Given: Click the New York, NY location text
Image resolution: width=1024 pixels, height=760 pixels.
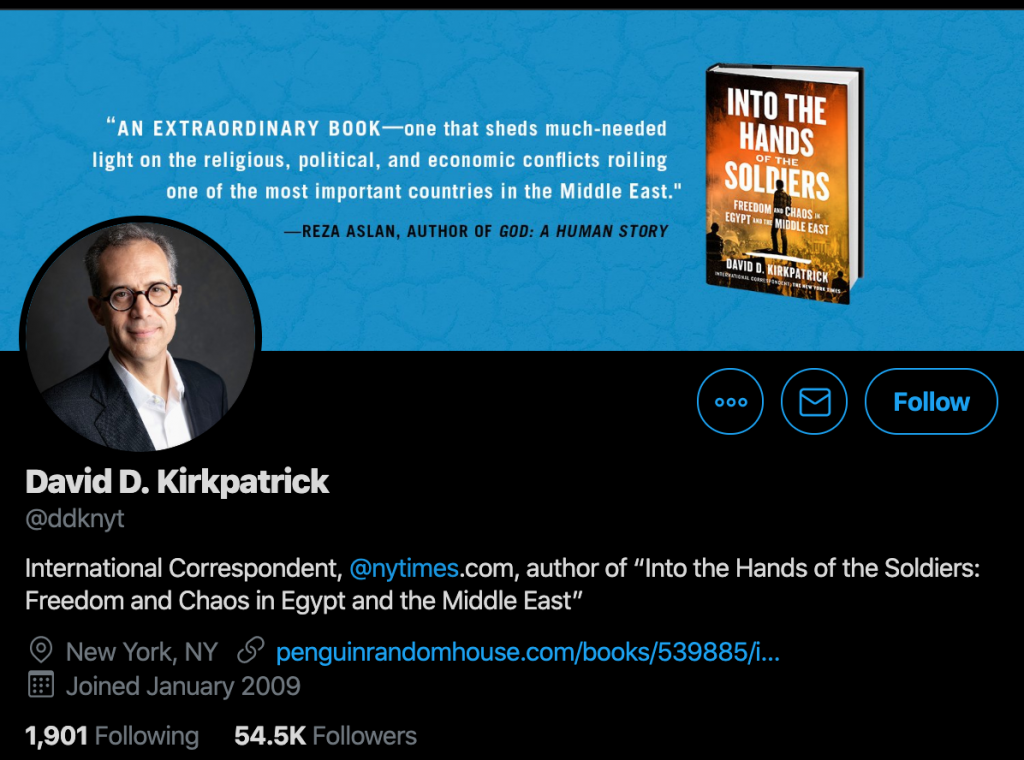Looking at the screenshot, I should pyautogui.click(x=142, y=652).
